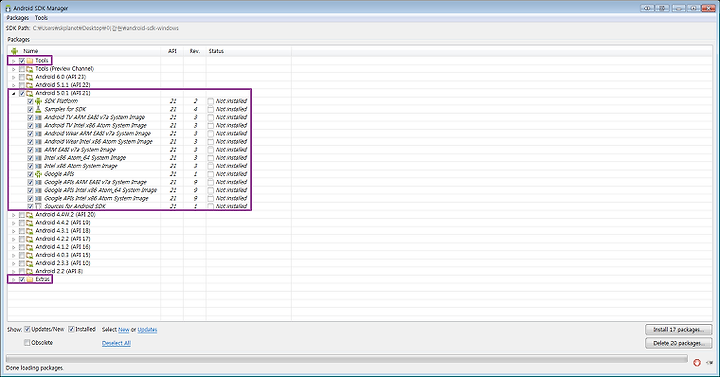Image resolution: width=720 pixels, height=377 pixels.
Task: Click the Android Wear ARM EABI v7a image icon
Action: 39,134
